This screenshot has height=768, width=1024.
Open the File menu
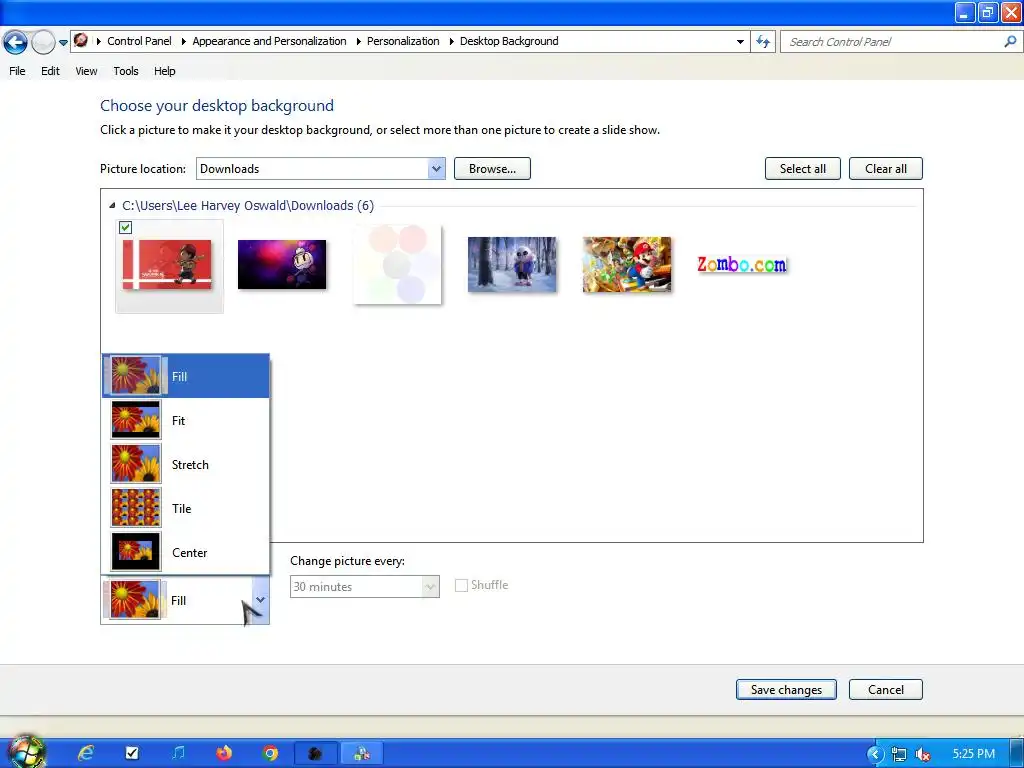tap(18, 71)
